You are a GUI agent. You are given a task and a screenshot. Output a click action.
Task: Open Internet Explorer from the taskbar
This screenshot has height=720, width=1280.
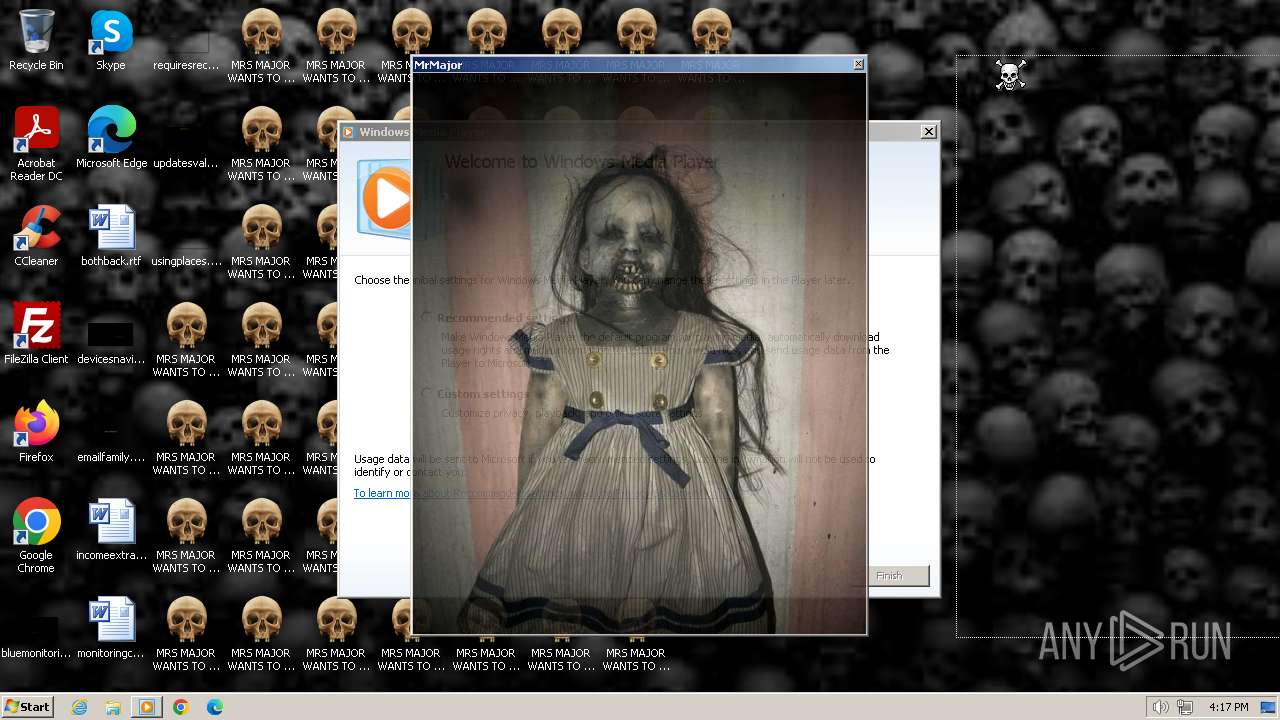(80, 707)
